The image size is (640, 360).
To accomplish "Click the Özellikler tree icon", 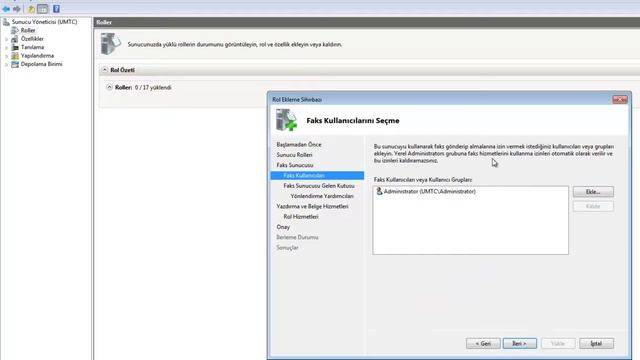I will [x=15, y=39].
